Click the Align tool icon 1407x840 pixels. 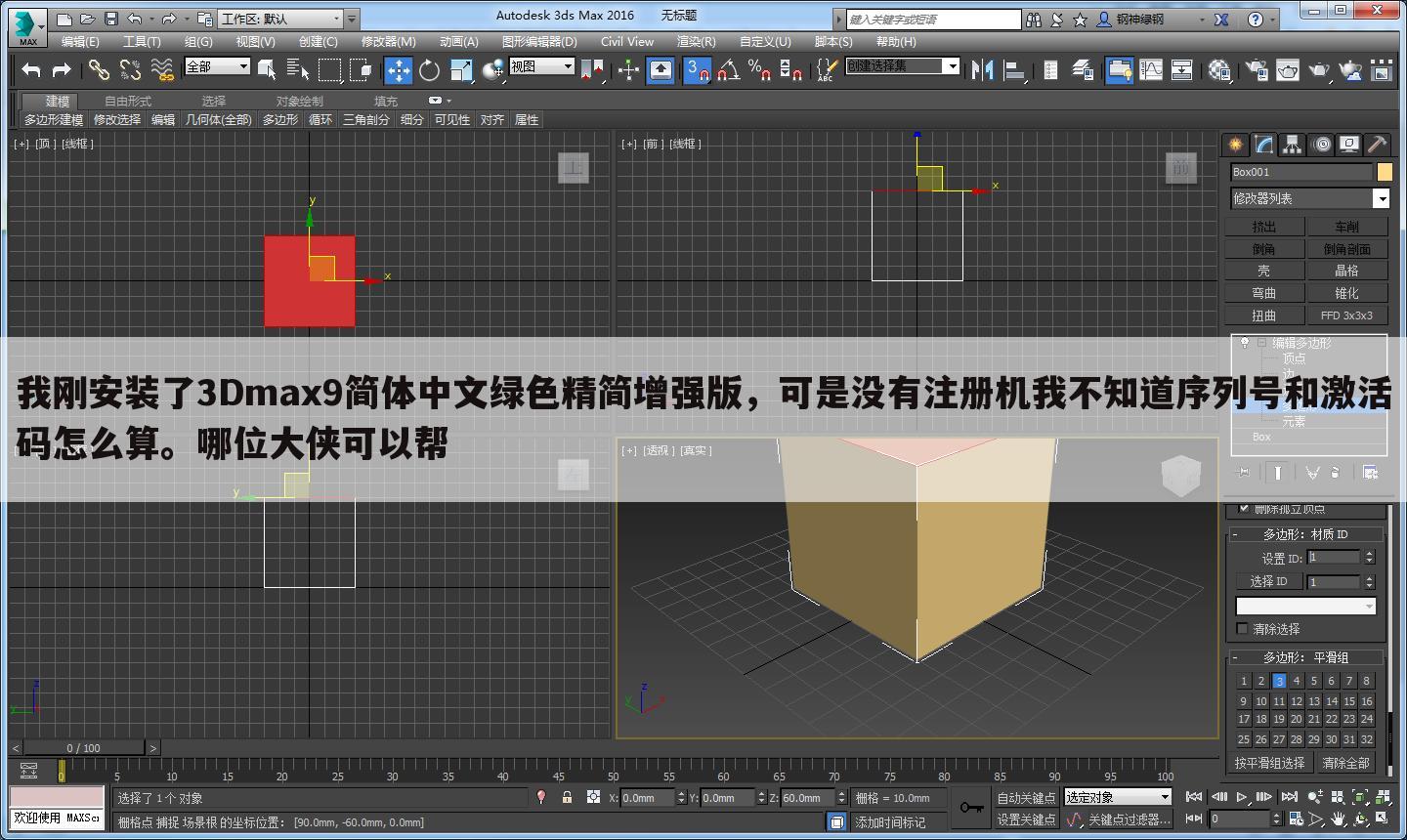coord(1014,69)
